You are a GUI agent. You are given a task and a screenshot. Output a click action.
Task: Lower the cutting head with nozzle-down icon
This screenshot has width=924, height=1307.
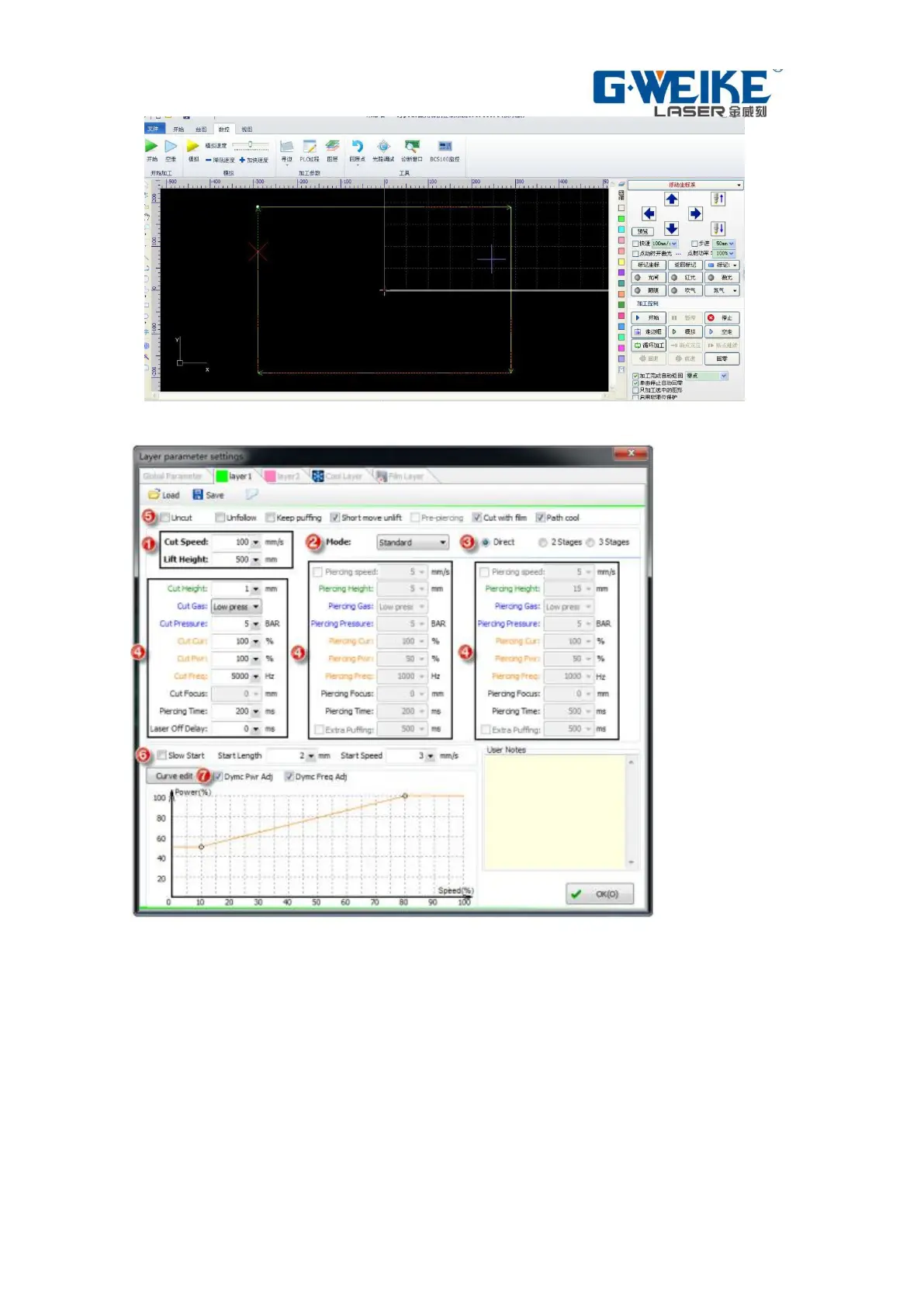718,228
